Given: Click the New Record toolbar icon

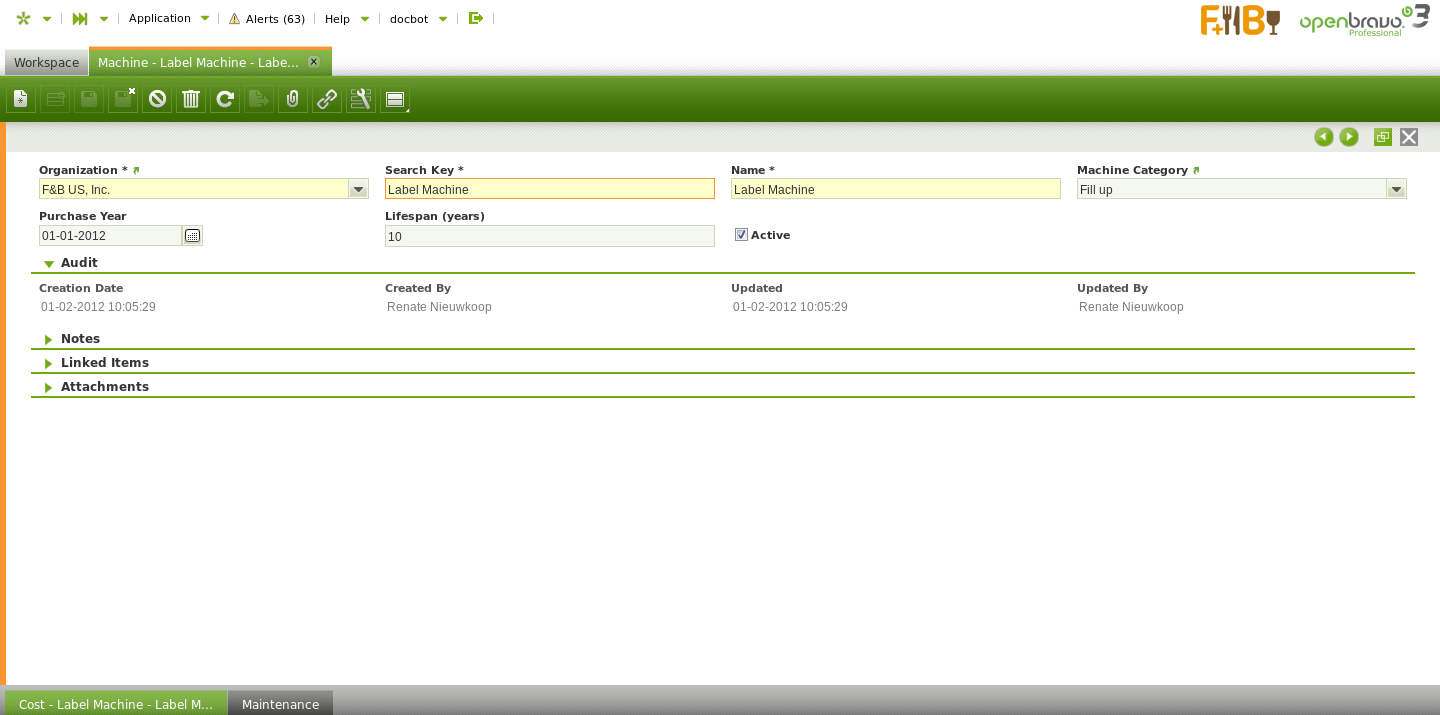Looking at the screenshot, I should click(x=21, y=99).
